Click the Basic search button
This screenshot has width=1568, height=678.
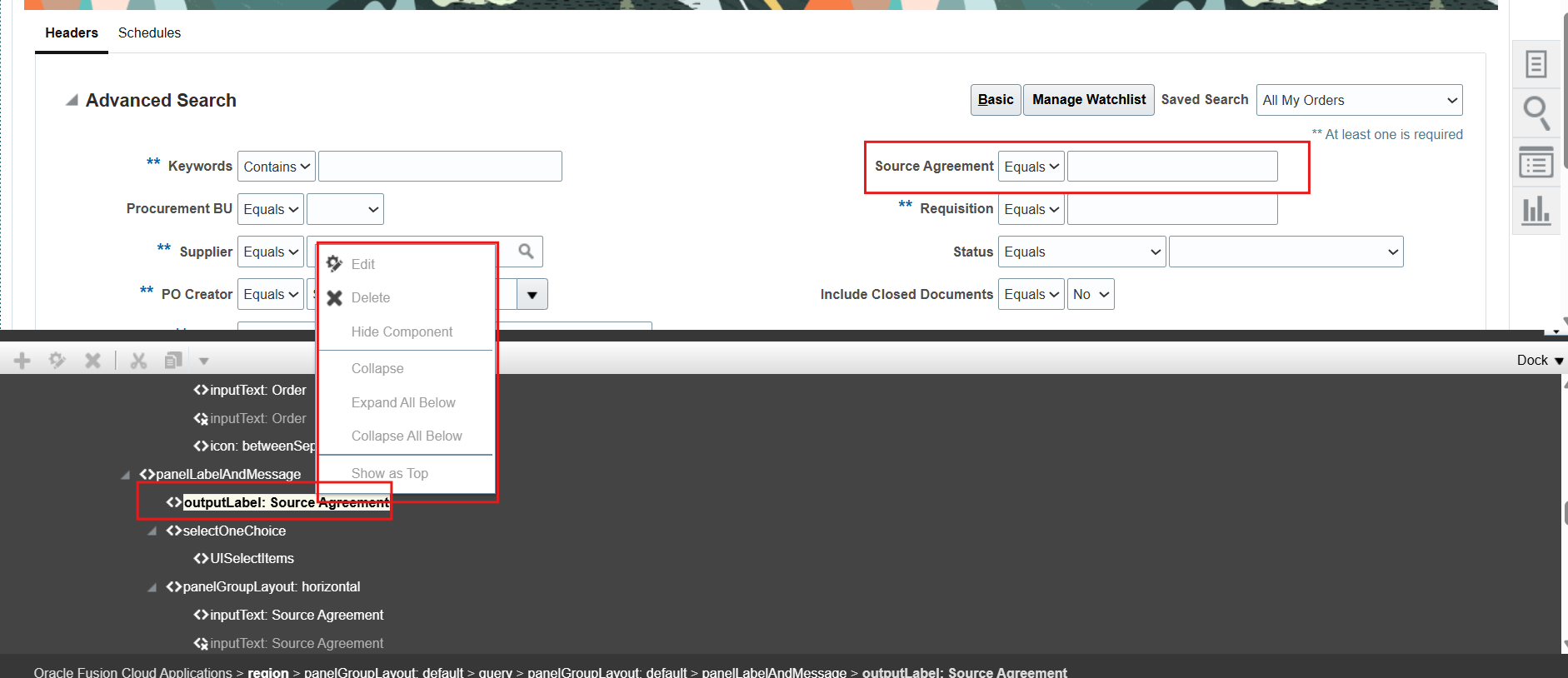[x=996, y=100]
